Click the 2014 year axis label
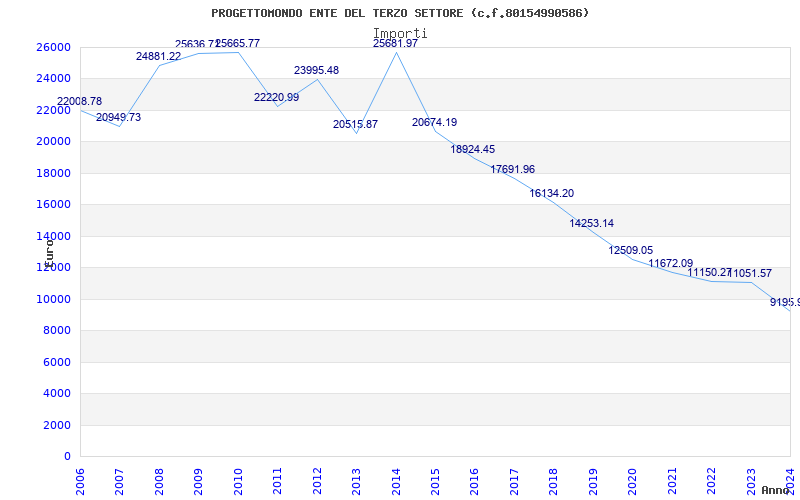 point(396,481)
